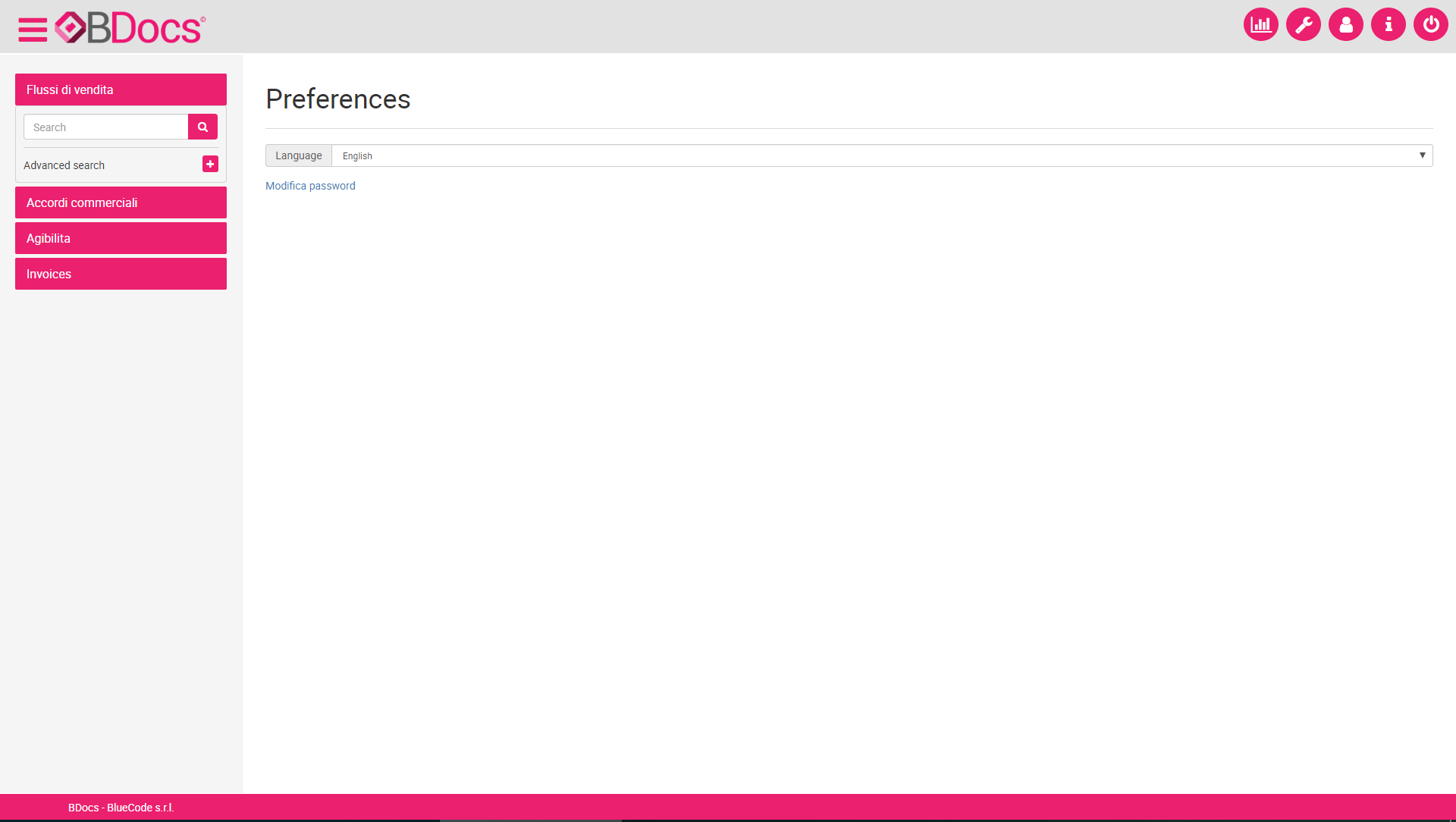
Task: Open the Agibilita section
Action: tap(121, 238)
